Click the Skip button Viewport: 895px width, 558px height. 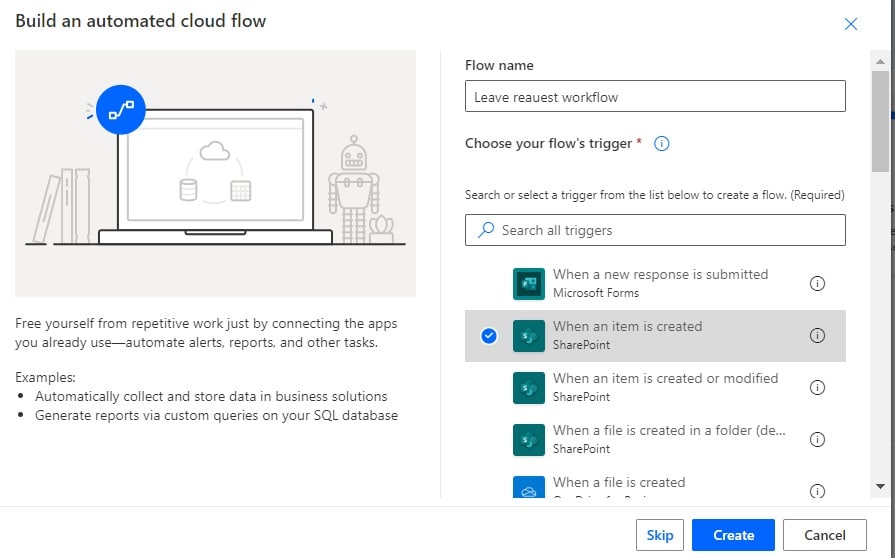[660, 535]
